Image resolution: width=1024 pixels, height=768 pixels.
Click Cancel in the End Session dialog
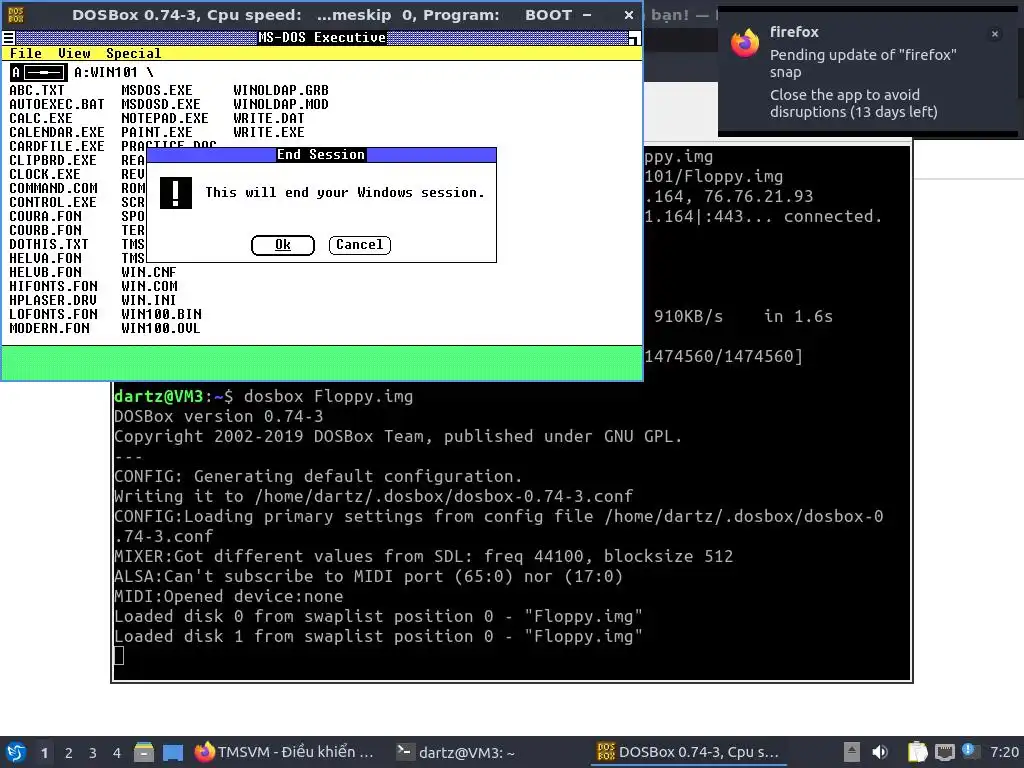click(360, 245)
